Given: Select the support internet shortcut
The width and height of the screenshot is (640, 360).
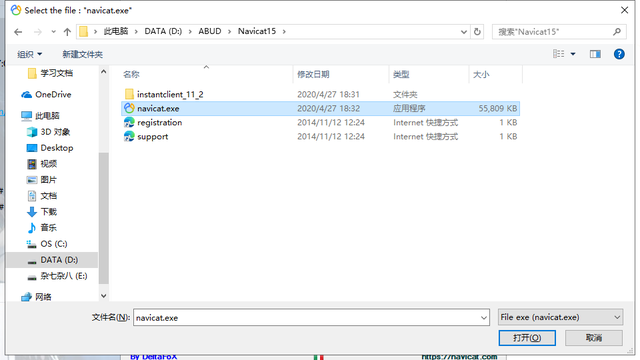Looking at the screenshot, I should (320, 136).
